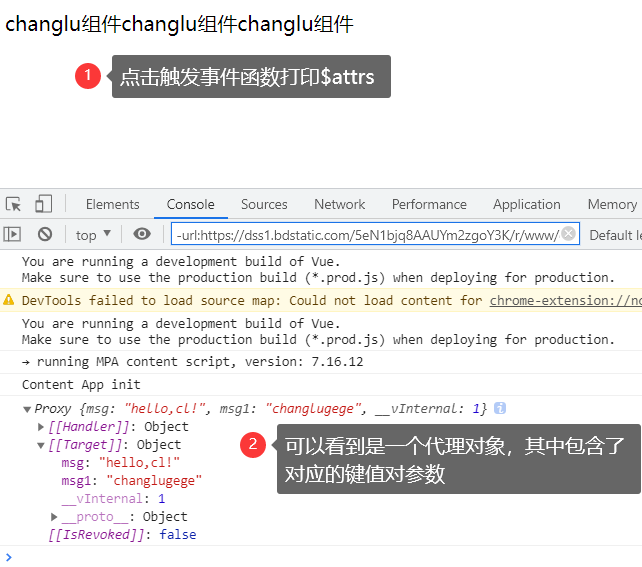
Task: Open live expression eye icon
Action: click(x=142, y=234)
